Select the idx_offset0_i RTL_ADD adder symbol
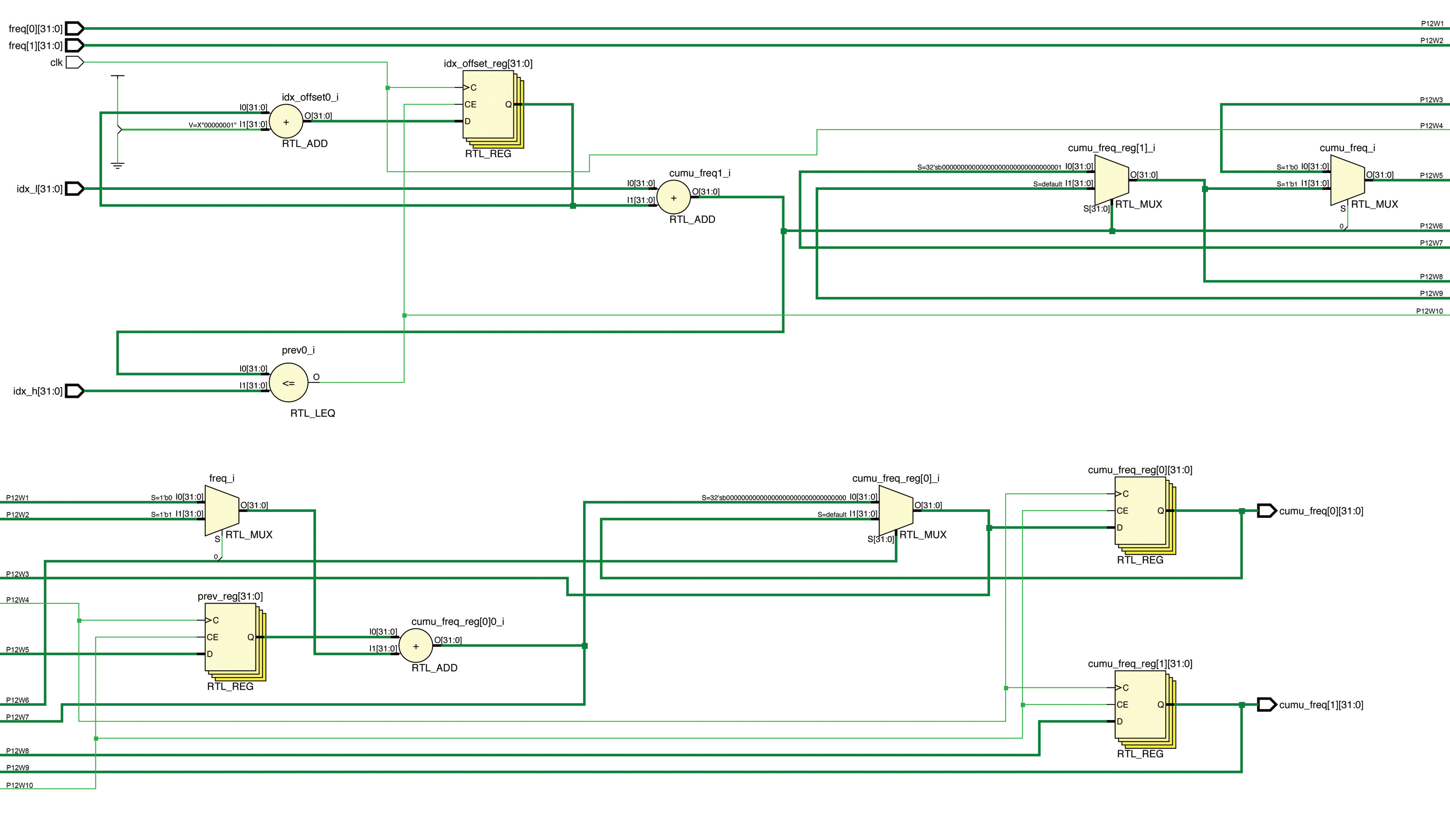 coord(286,121)
